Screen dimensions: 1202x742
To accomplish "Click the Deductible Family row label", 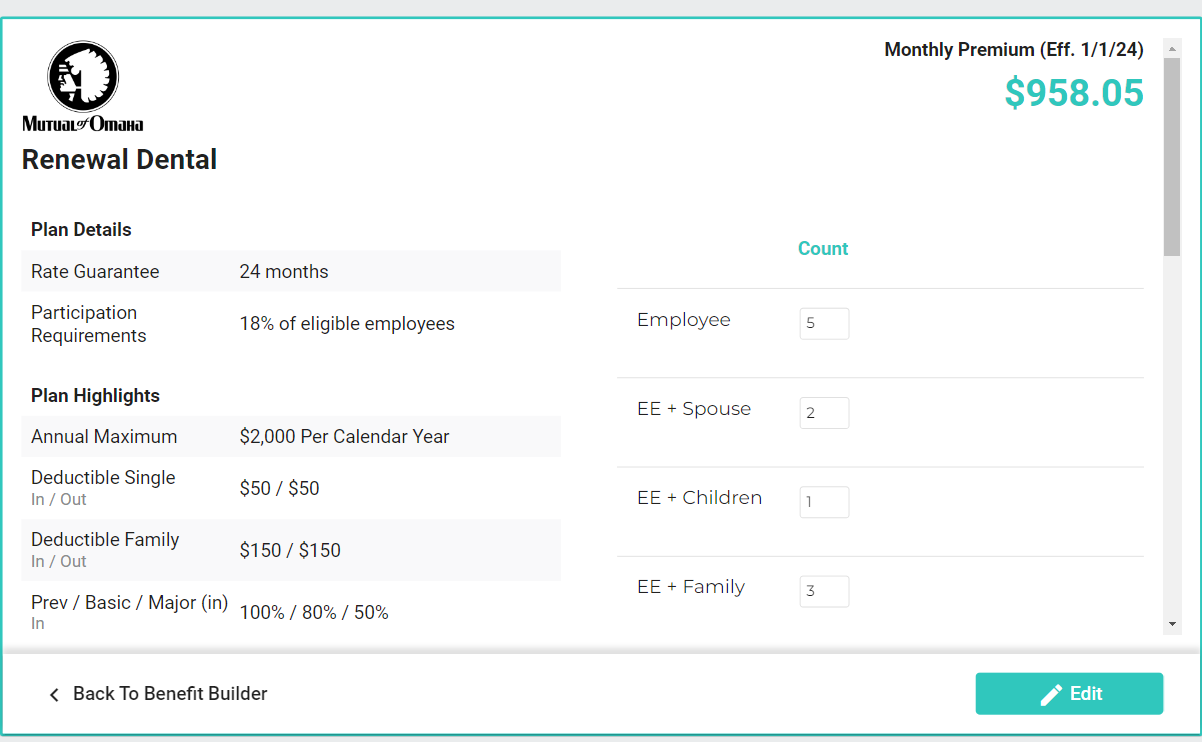I will tap(105, 540).
